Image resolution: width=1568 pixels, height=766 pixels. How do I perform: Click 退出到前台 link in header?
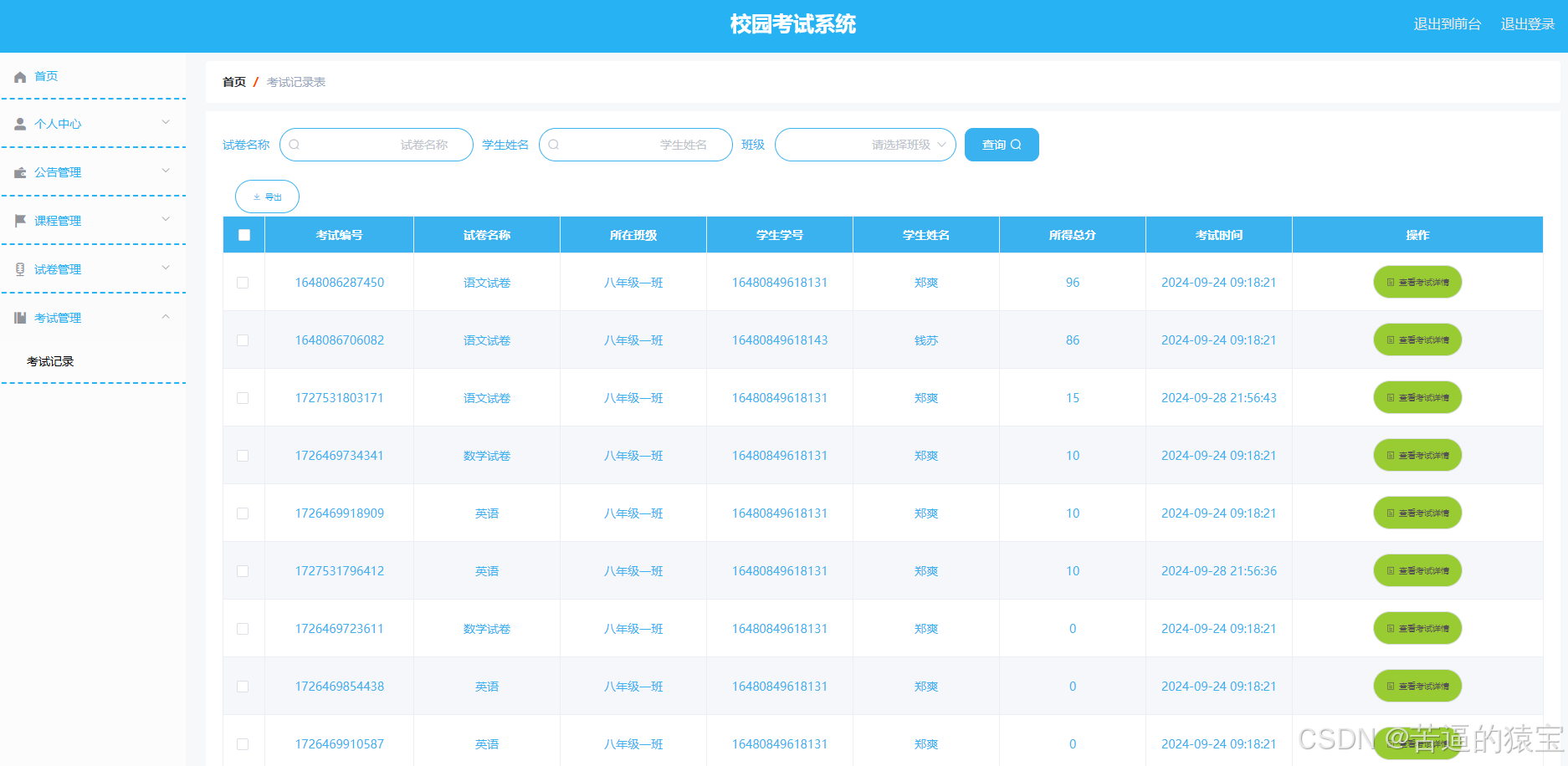pos(1448,24)
